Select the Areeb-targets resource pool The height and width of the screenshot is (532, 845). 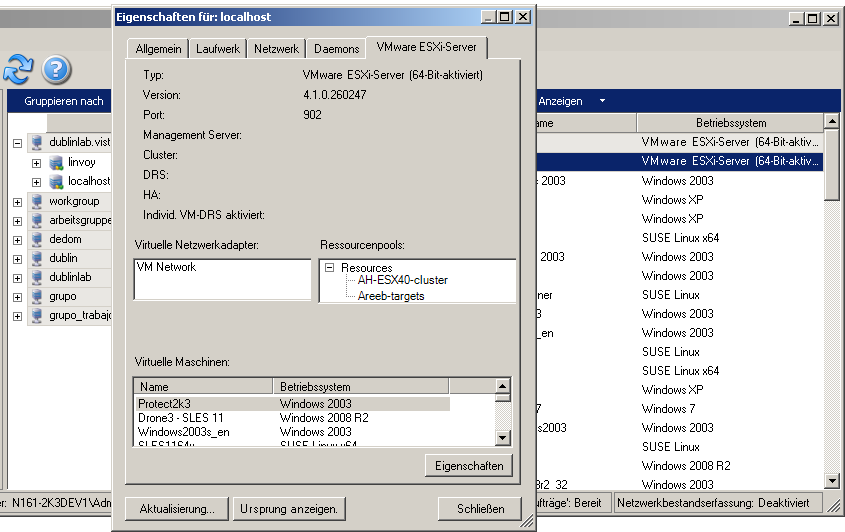(x=390, y=296)
